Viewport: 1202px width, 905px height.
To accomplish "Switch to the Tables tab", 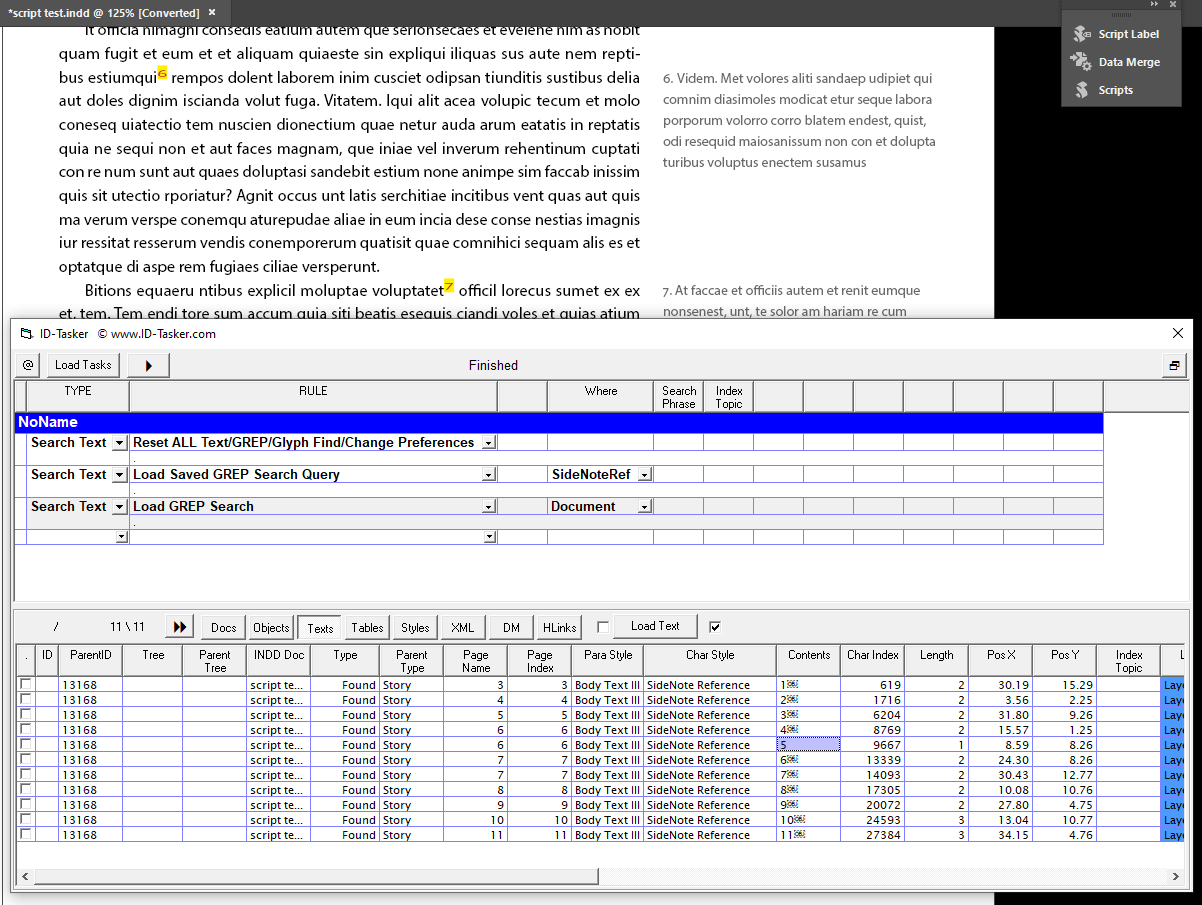I will tap(366, 626).
